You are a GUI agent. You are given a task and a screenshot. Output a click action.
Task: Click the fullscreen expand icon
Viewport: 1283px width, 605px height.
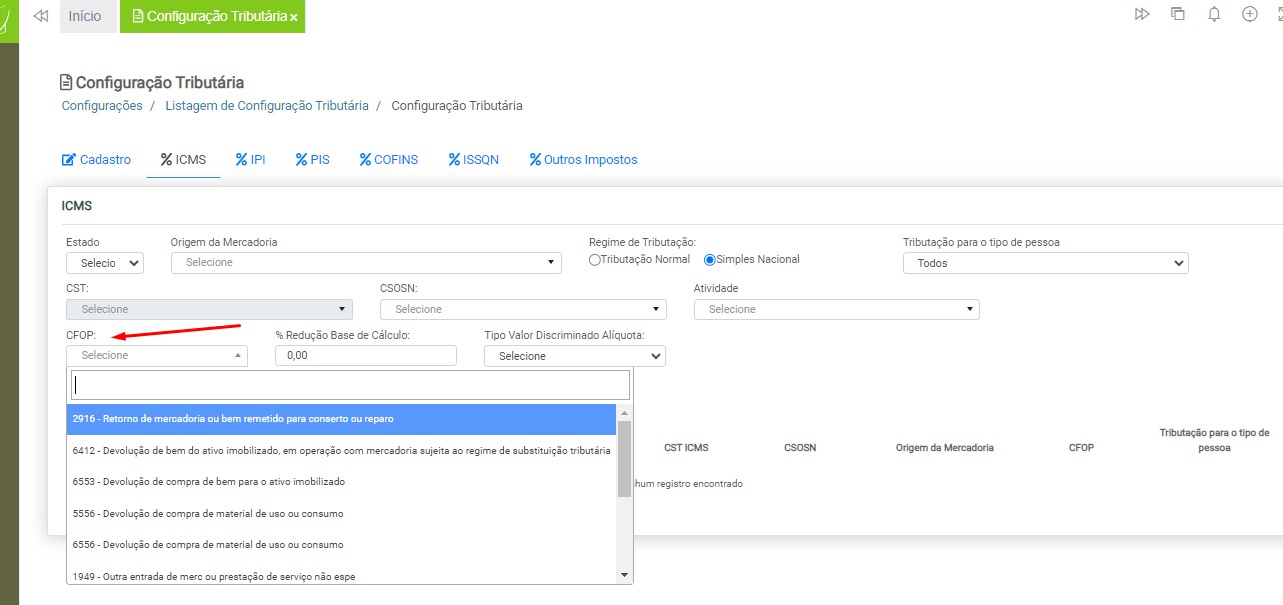click(1279, 14)
